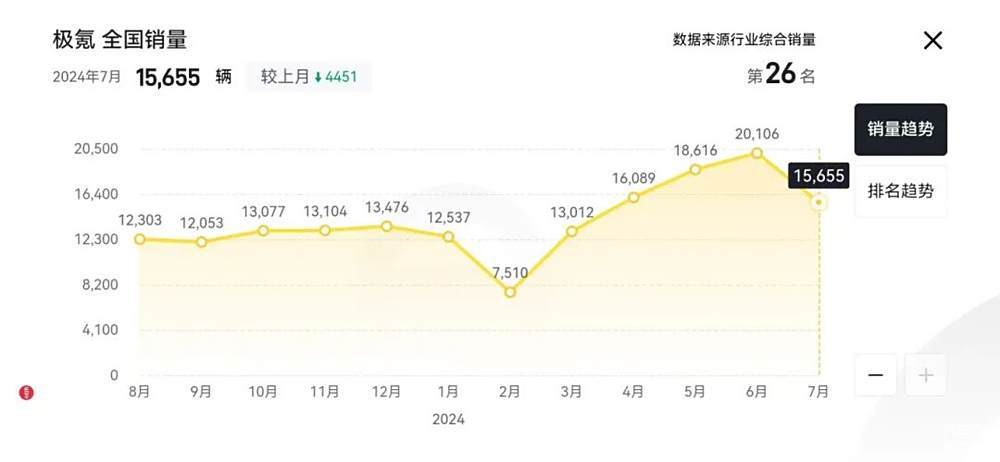Click the 20,106 value label above June point
1000x462 pixels.
tap(757, 134)
